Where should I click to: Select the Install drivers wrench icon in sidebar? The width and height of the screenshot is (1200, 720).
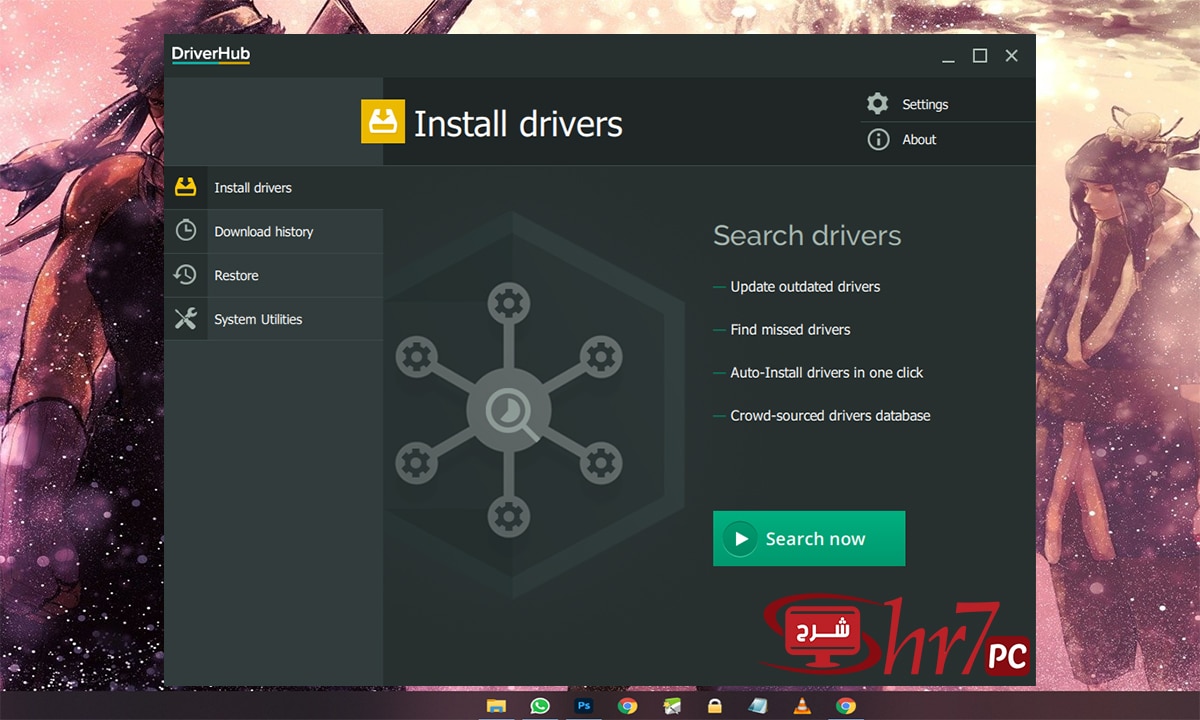pyautogui.click(x=186, y=187)
